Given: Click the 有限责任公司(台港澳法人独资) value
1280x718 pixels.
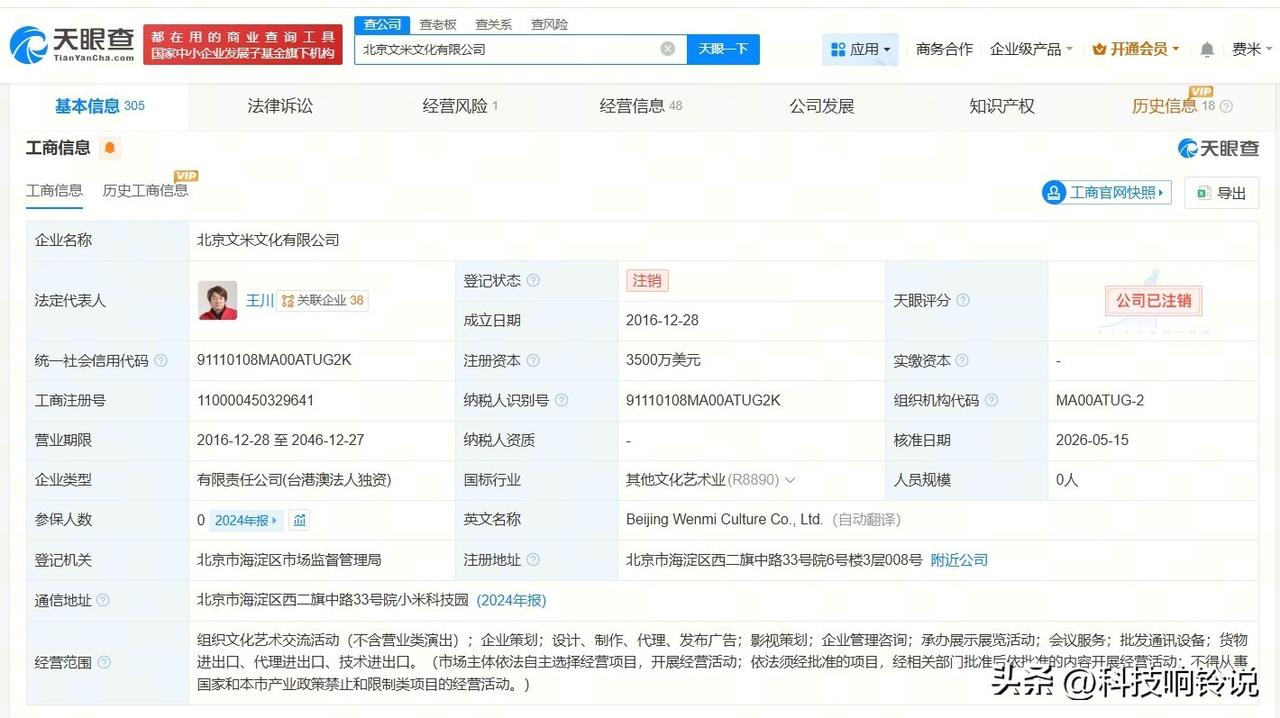Looking at the screenshot, I should coord(294,480).
